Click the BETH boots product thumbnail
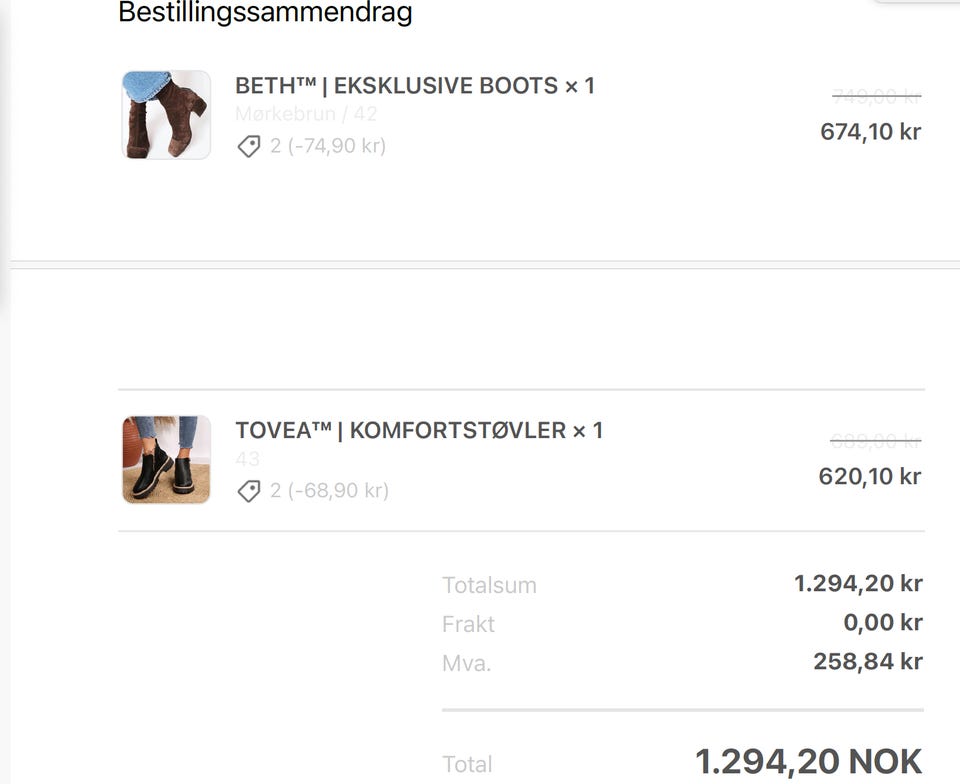Viewport: 960px width, 784px height. pyautogui.click(x=166, y=115)
